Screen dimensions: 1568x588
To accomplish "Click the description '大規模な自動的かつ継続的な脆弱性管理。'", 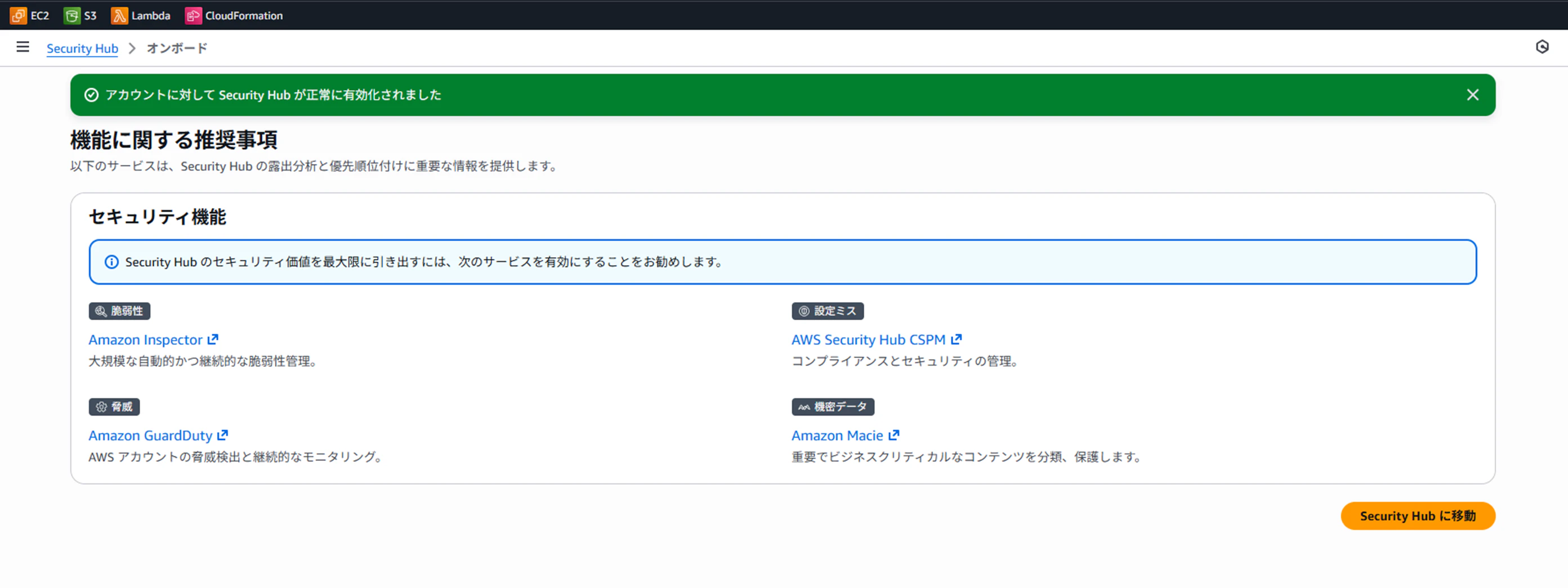I will [203, 361].
